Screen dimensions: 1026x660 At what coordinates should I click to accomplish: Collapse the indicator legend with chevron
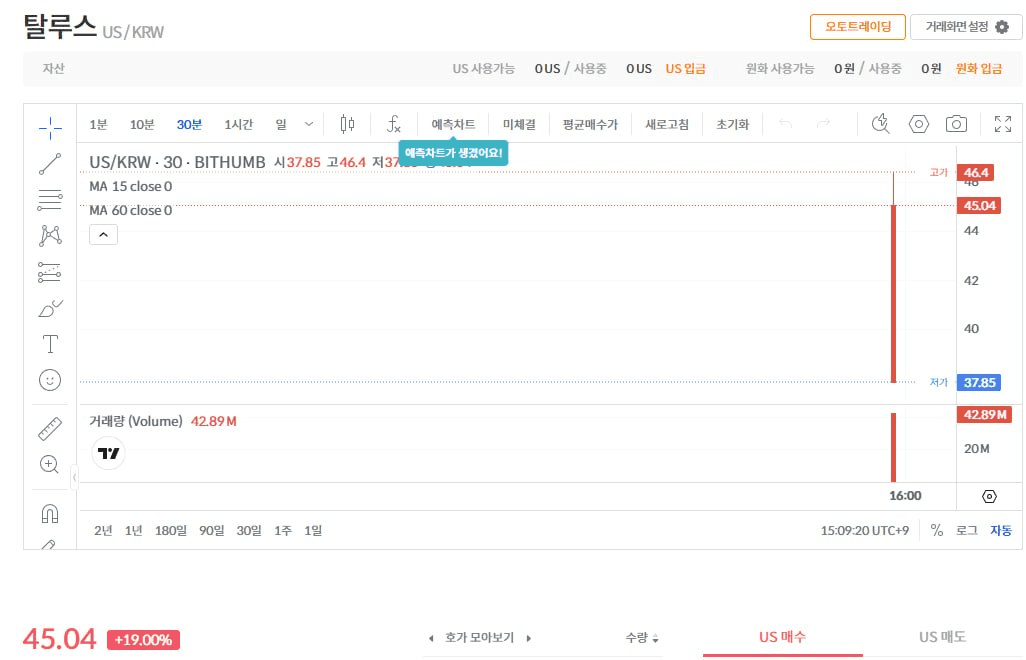tap(103, 235)
